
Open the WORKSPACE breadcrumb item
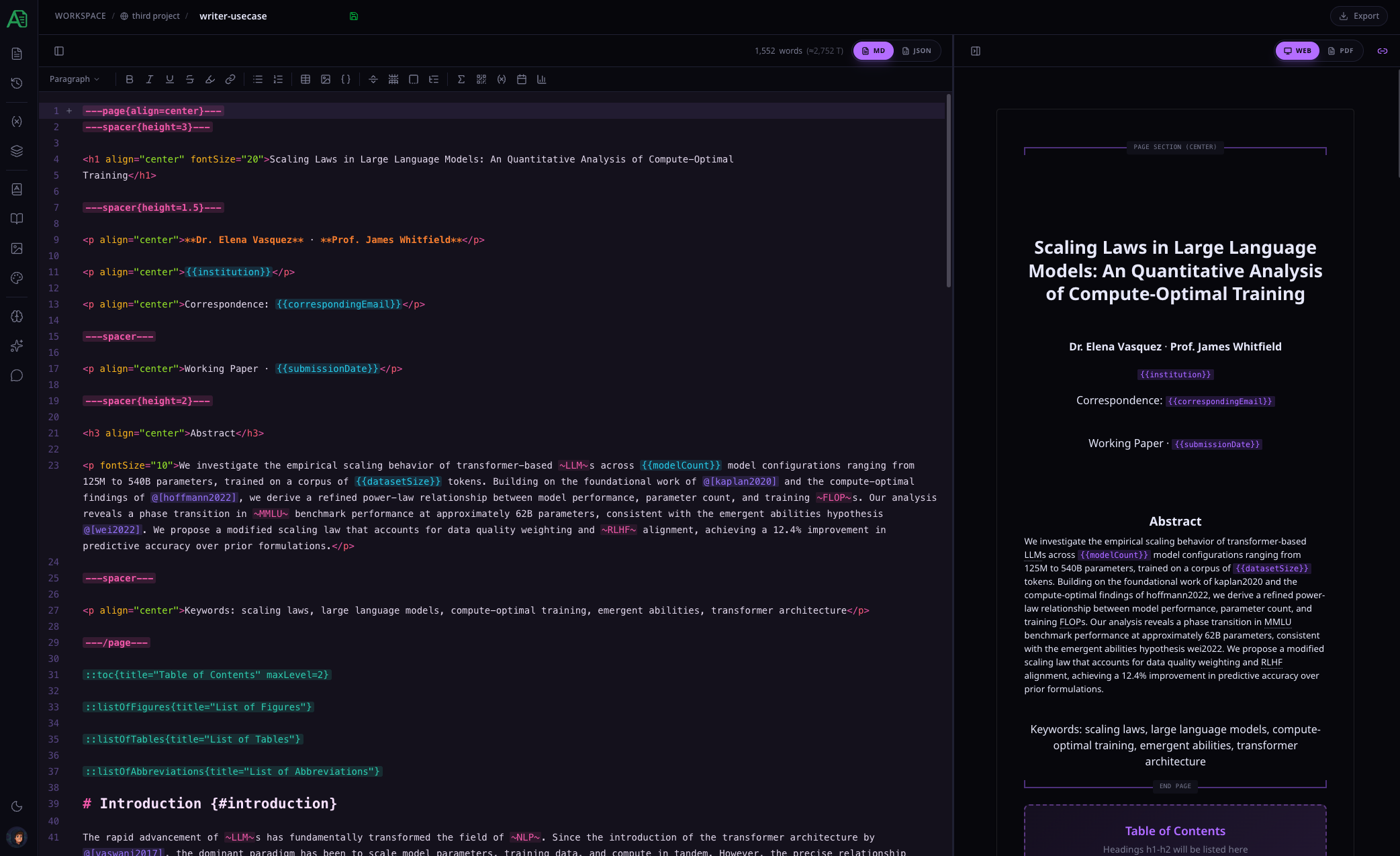[80, 15]
